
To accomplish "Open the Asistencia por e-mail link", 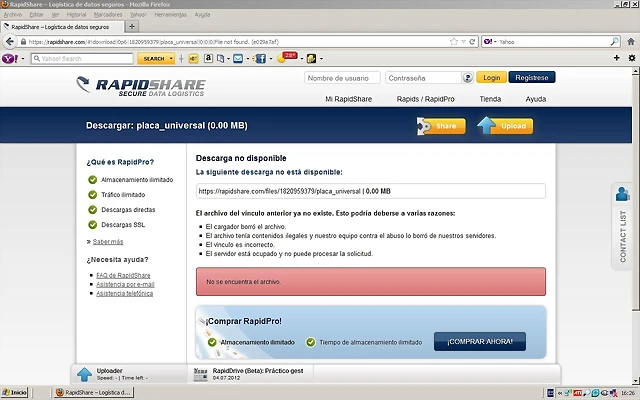I will tap(125, 284).
